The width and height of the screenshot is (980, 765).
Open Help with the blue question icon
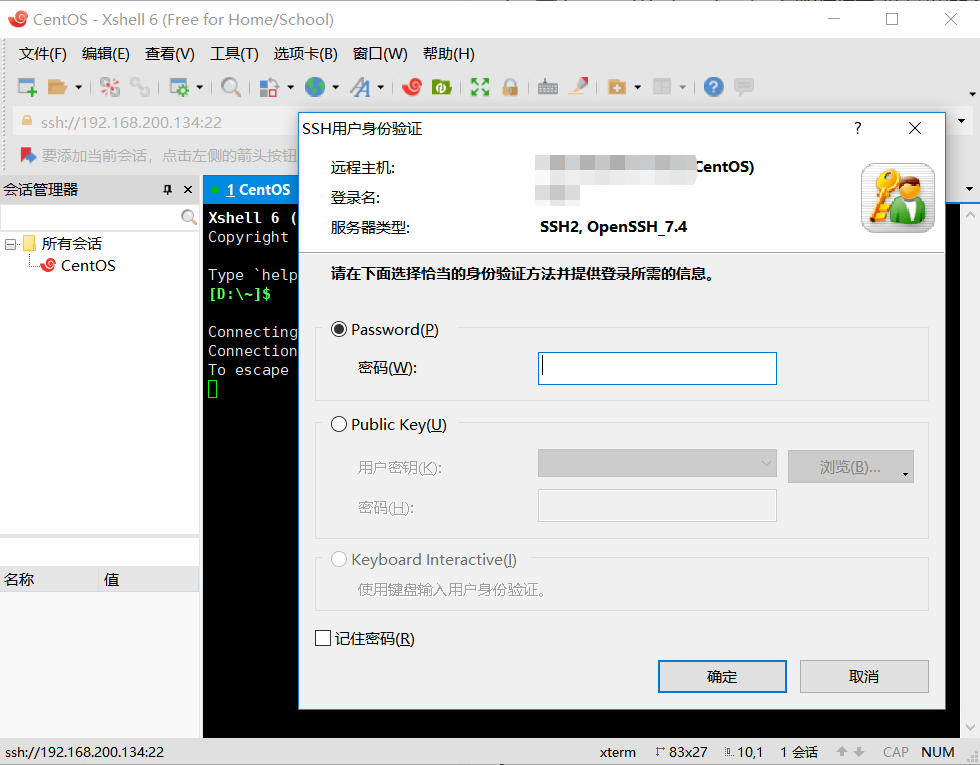pyautogui.click(x=714, y=87)
